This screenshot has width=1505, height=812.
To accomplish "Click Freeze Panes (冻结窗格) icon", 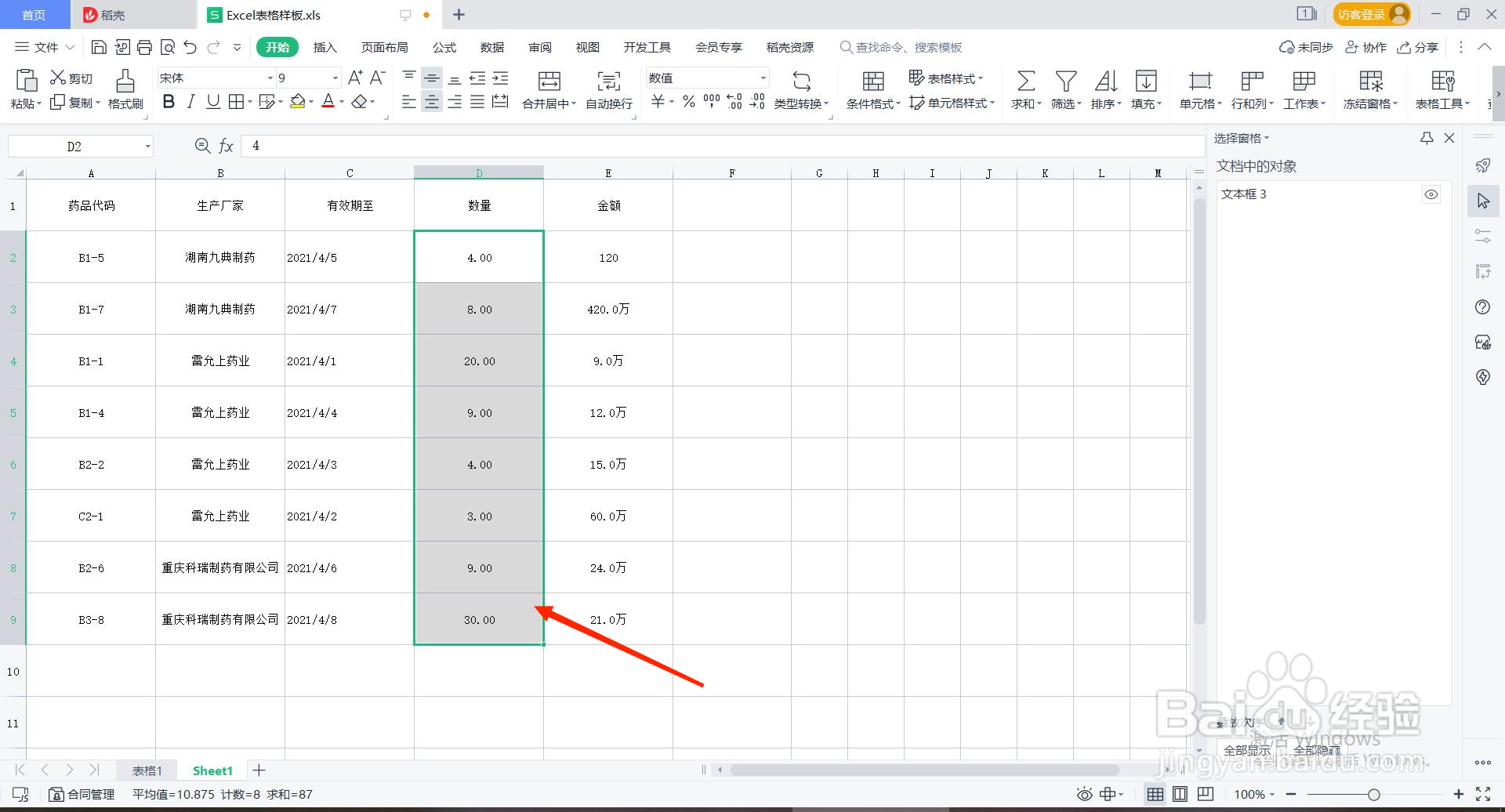I will pos(1371,81).
